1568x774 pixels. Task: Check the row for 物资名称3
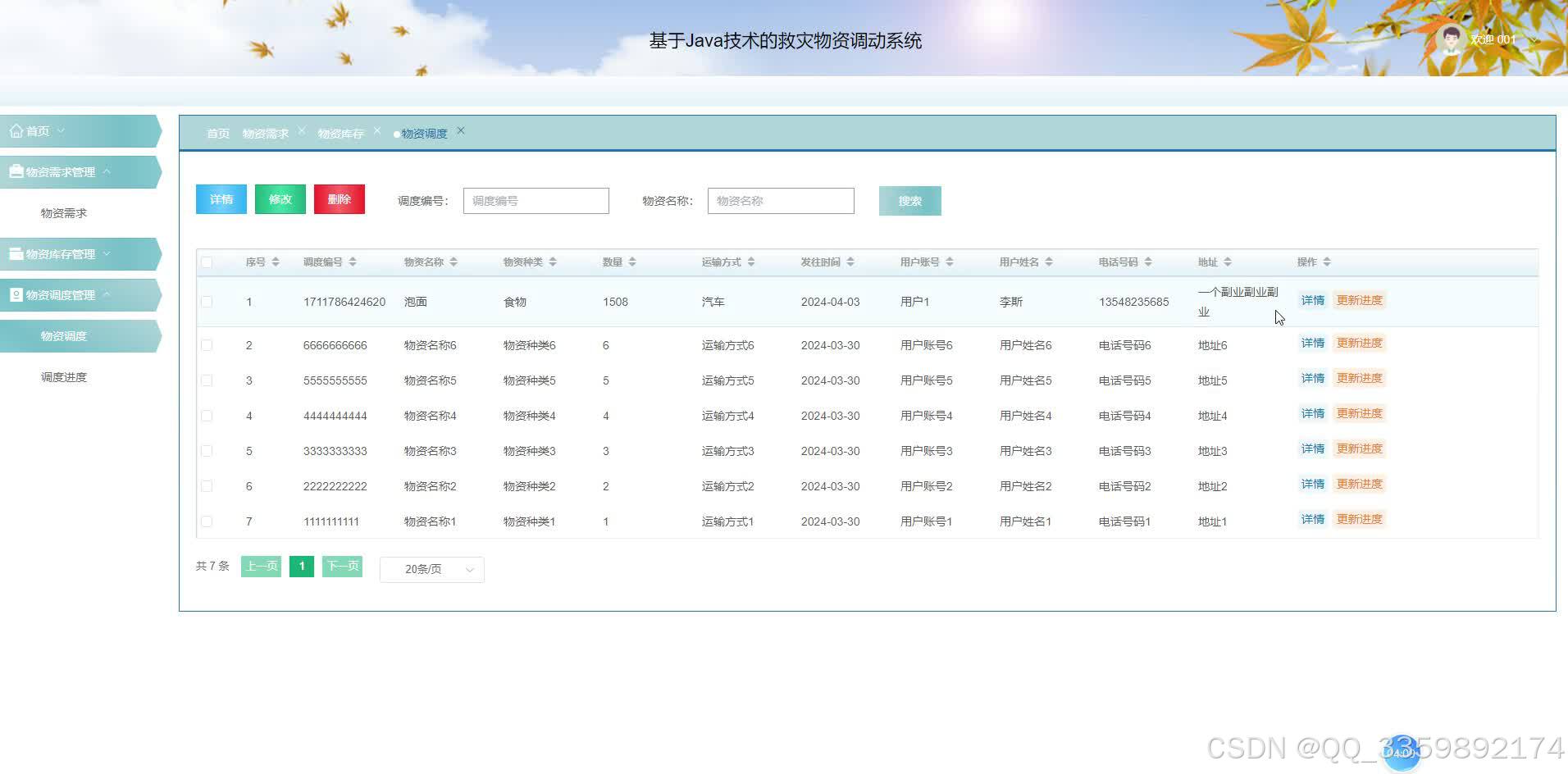(x=207, y=451)
